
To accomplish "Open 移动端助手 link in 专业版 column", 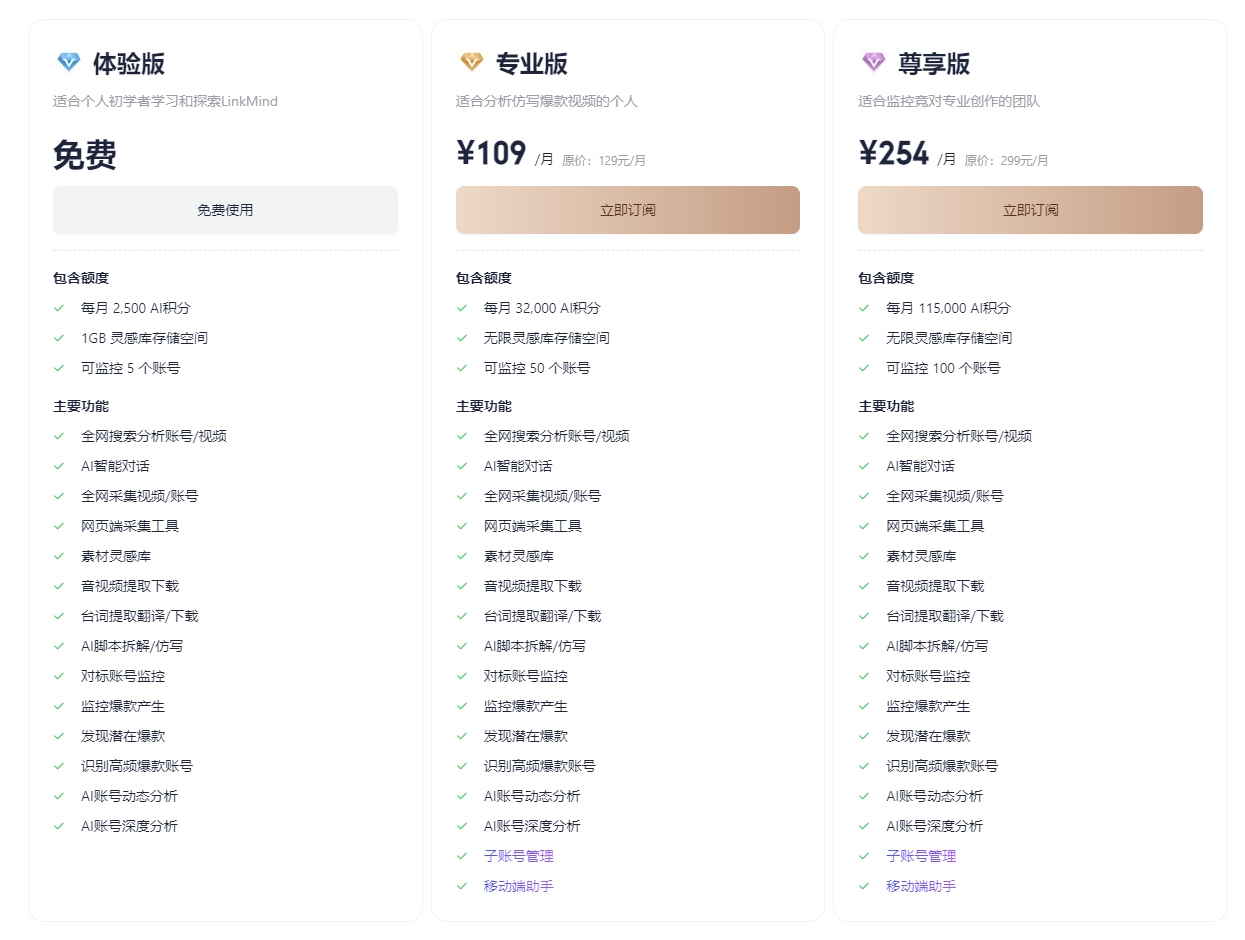I will pos(518,886).
